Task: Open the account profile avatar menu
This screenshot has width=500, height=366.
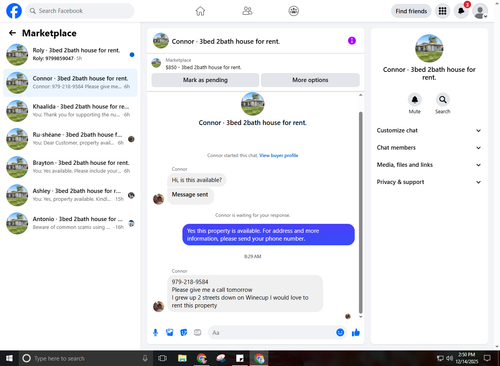Action: click(480, 11)
